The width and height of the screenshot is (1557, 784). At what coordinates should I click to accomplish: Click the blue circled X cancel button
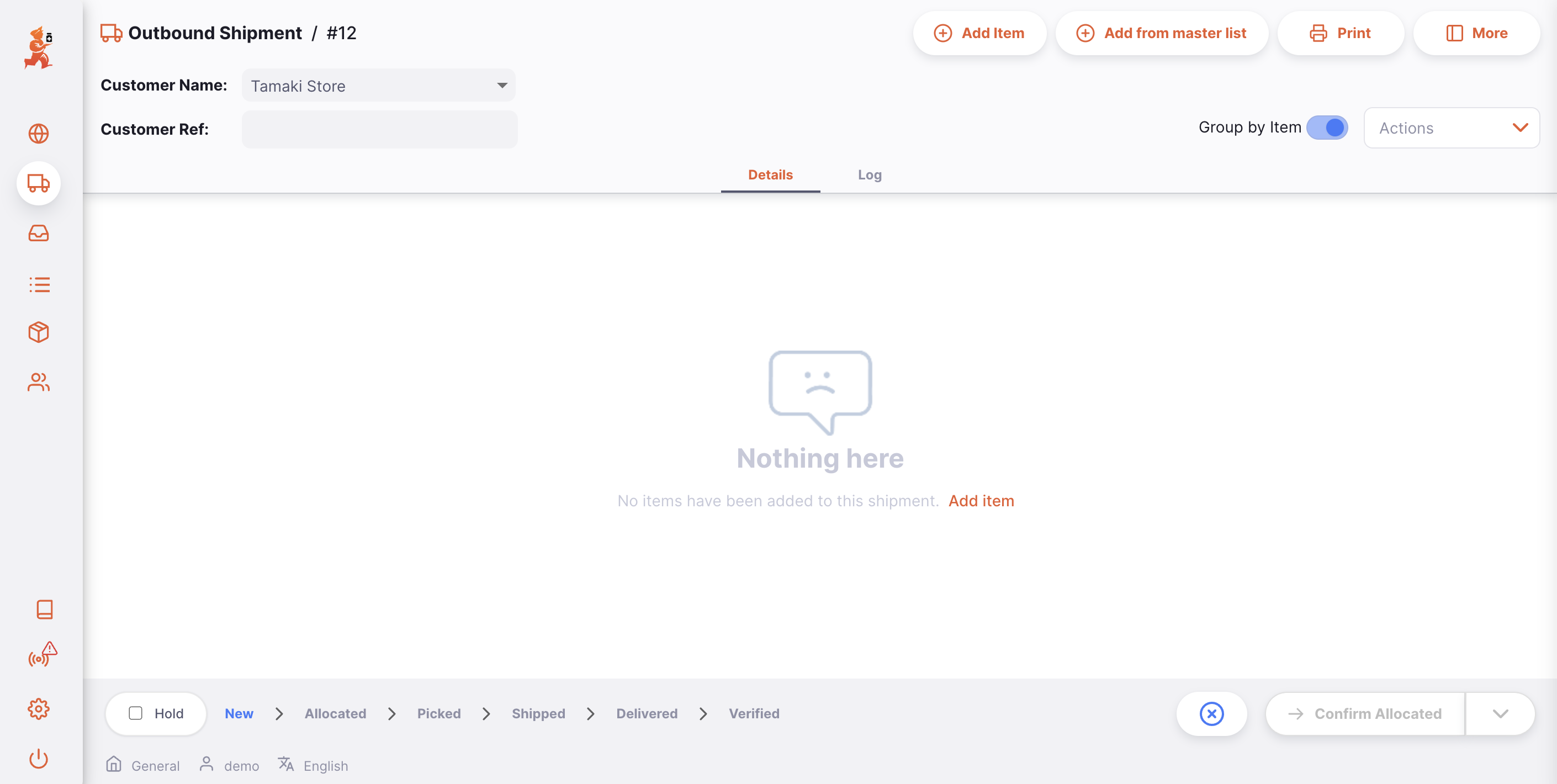coord(1211,713)
